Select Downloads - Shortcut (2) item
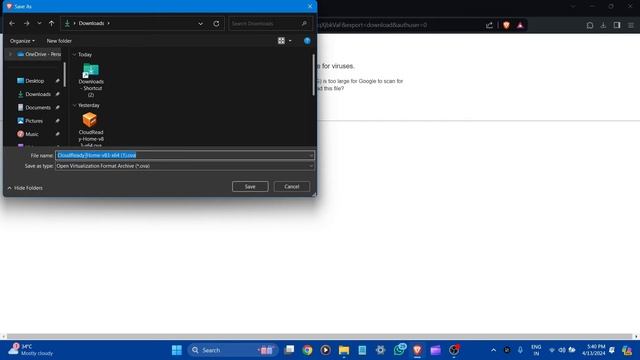The height and width of the screenshot is (360, 640). tap(91, 80)
